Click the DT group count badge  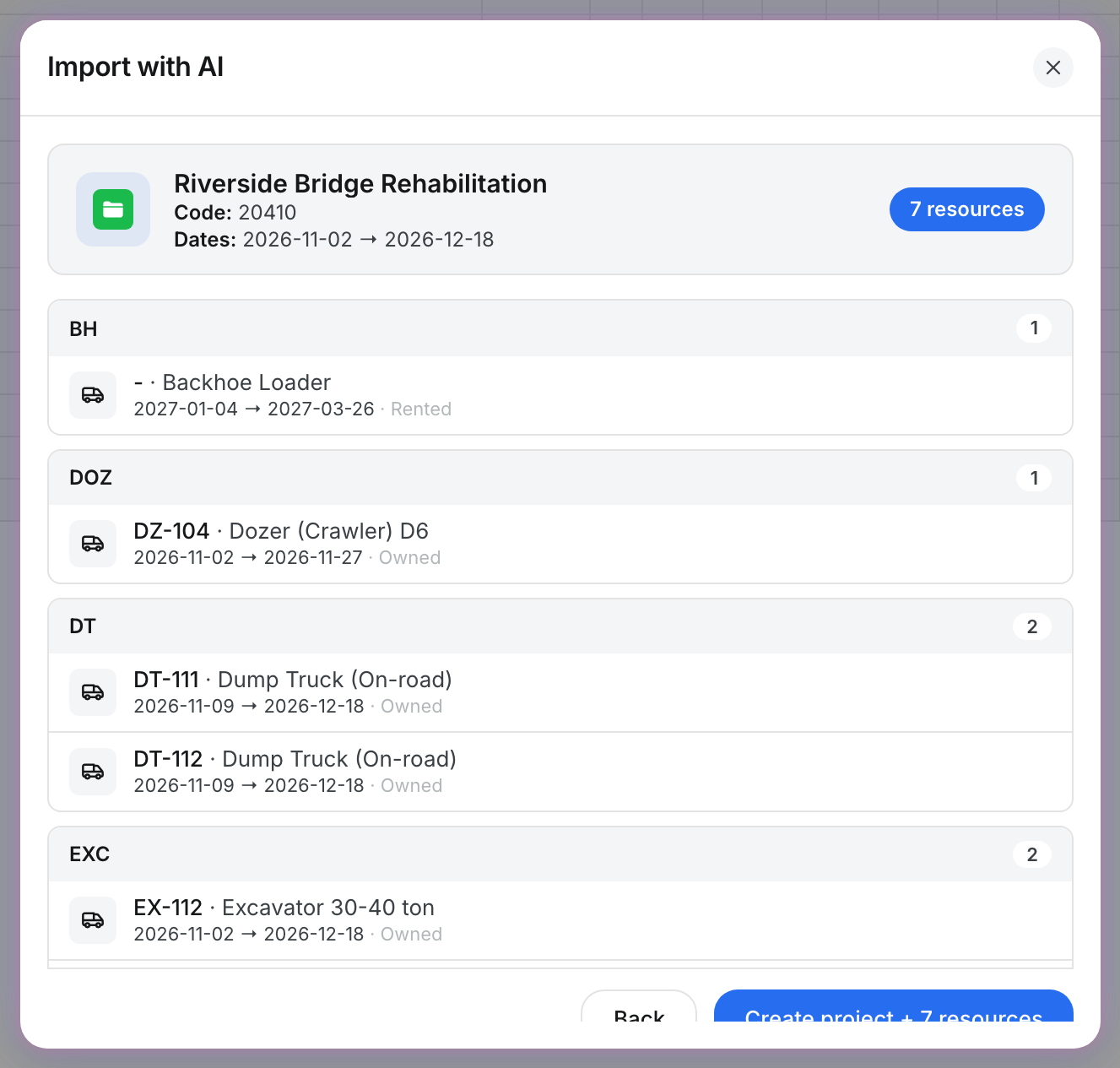coord(1032,626)
